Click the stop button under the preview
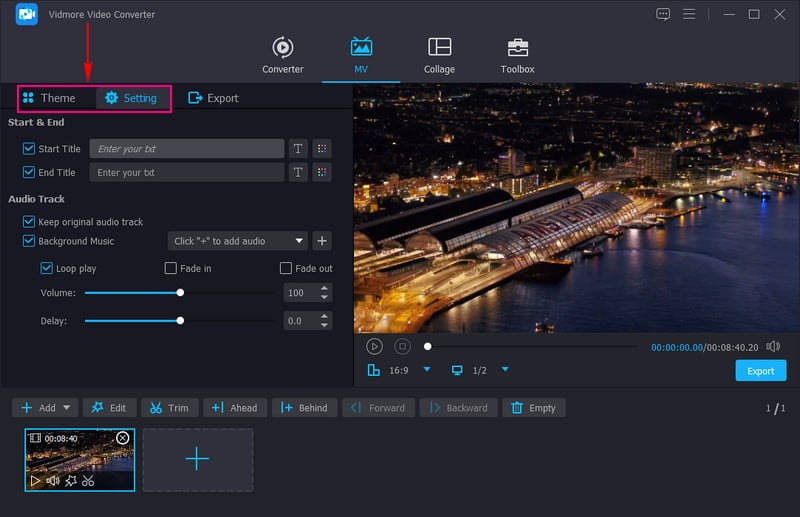 (402, 346)
